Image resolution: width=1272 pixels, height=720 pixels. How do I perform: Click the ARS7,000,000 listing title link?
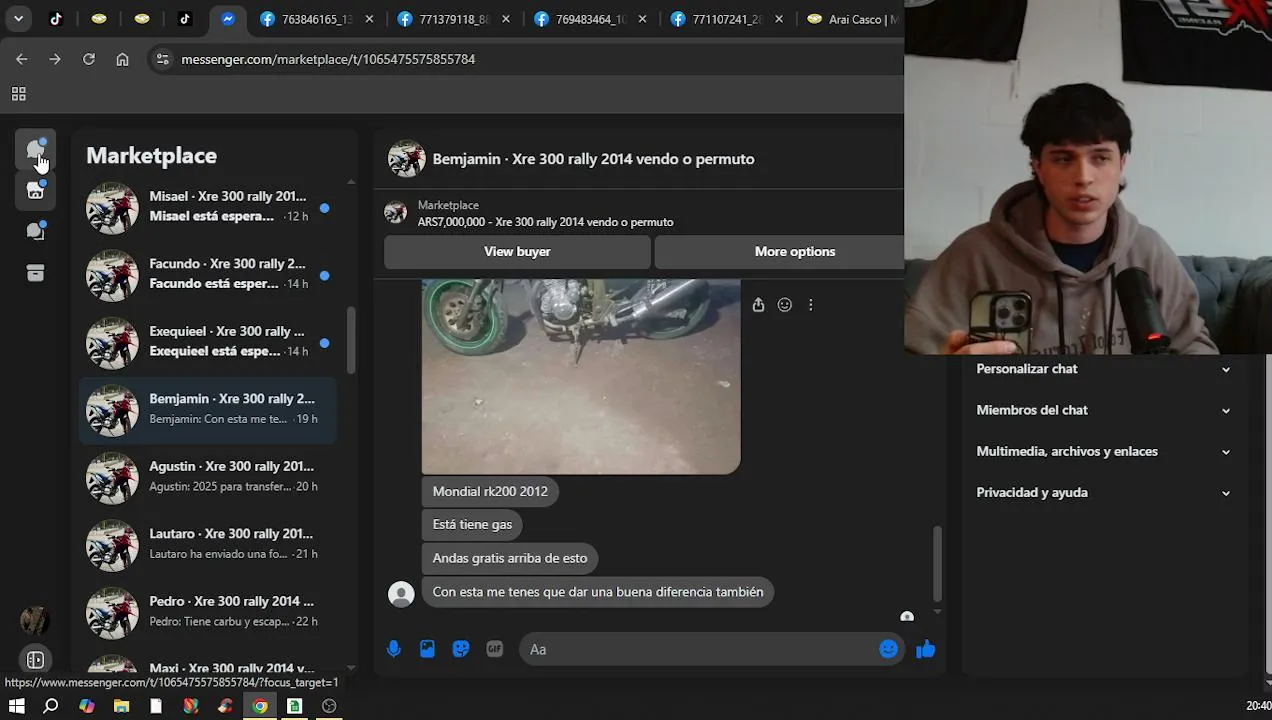[x=545, y=222]
